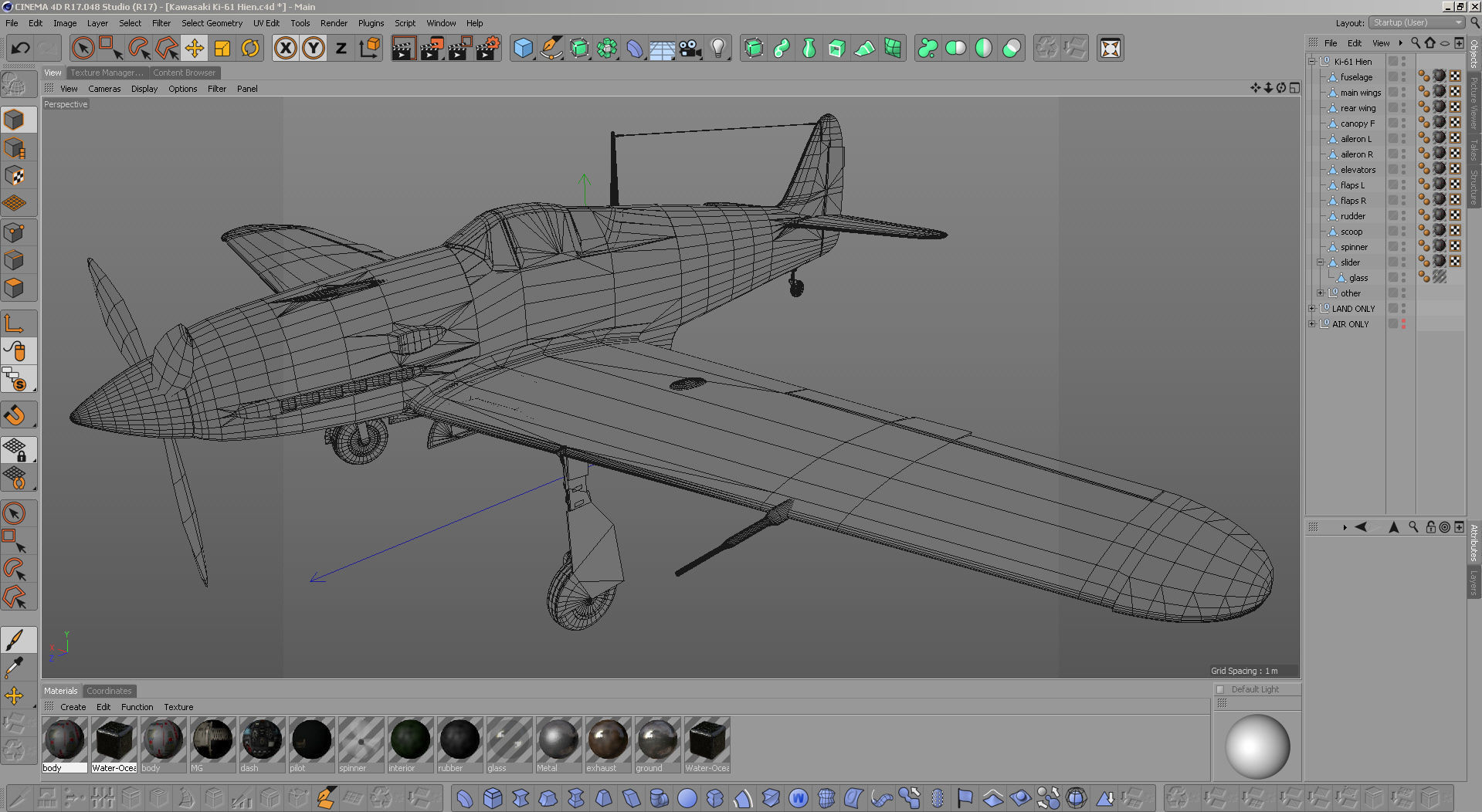Add a Camera object
Image resolution: width=1482 pixels, height=812 pixels.
690,49
